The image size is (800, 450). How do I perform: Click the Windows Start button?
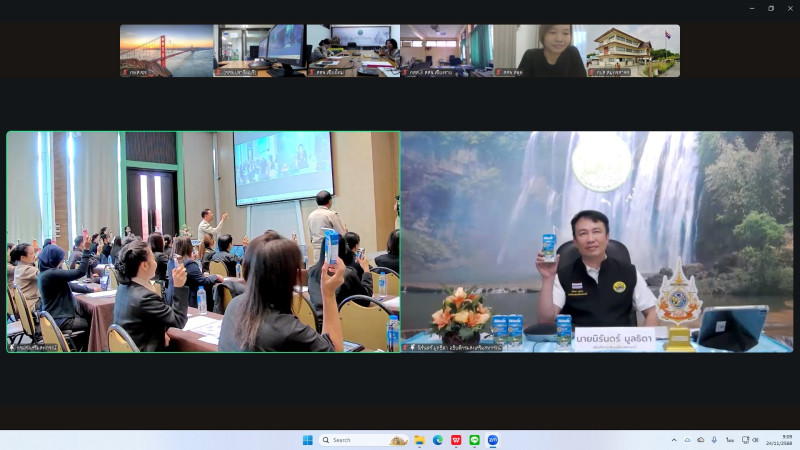tap(307, 440)
